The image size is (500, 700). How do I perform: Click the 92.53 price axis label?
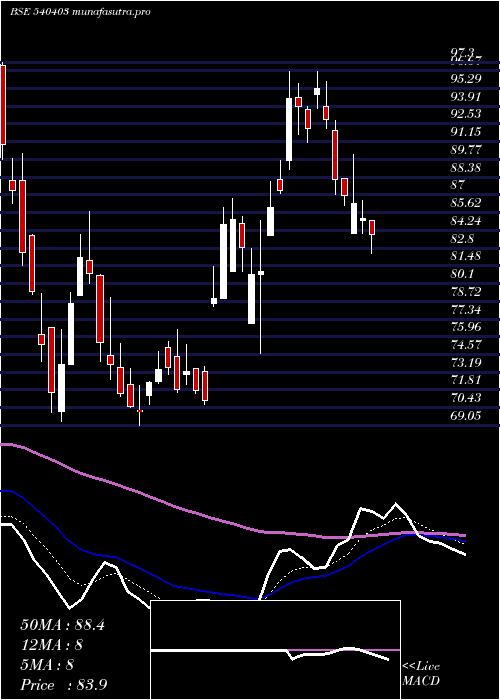tap(466, 114)
